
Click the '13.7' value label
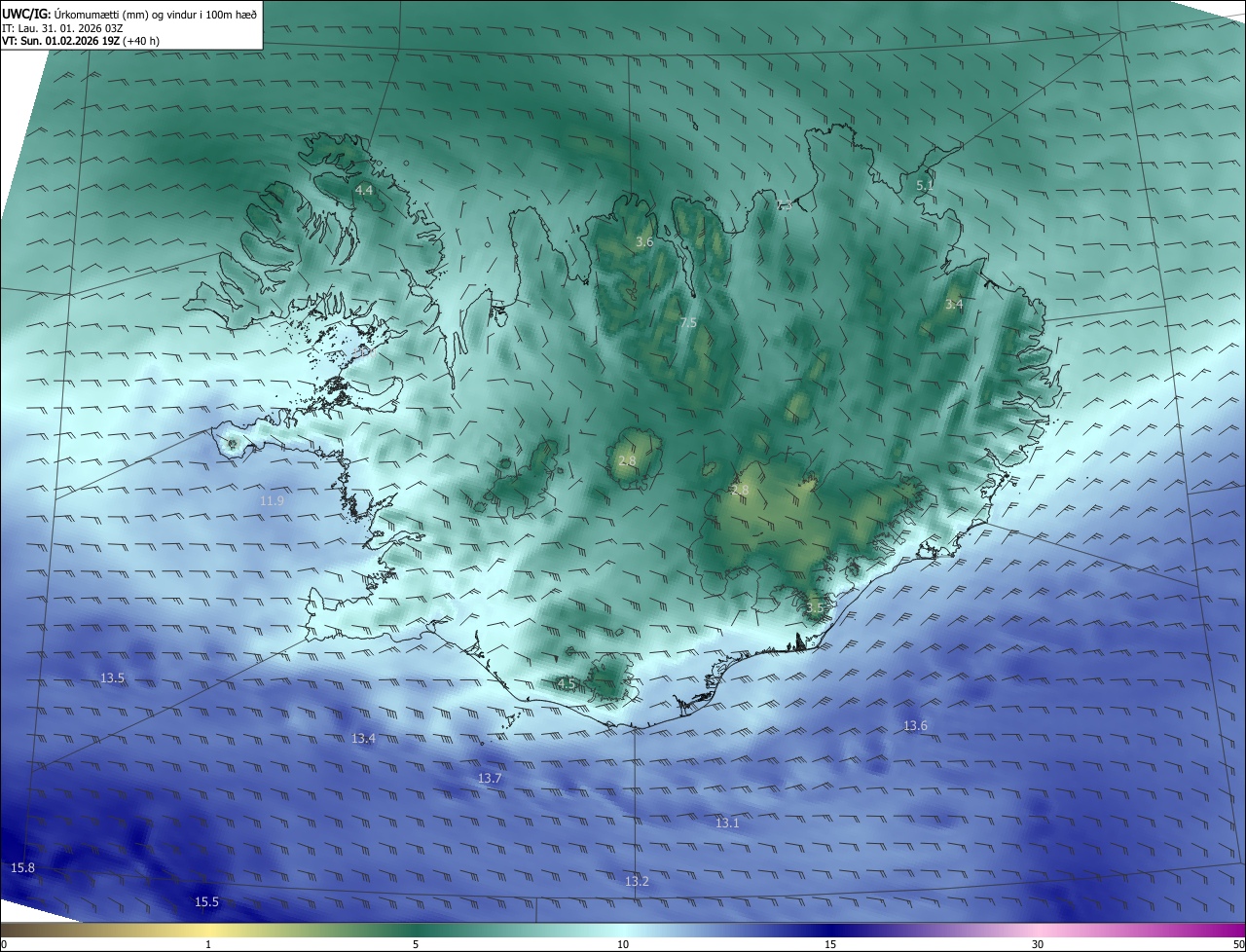[x=490, y=778]
